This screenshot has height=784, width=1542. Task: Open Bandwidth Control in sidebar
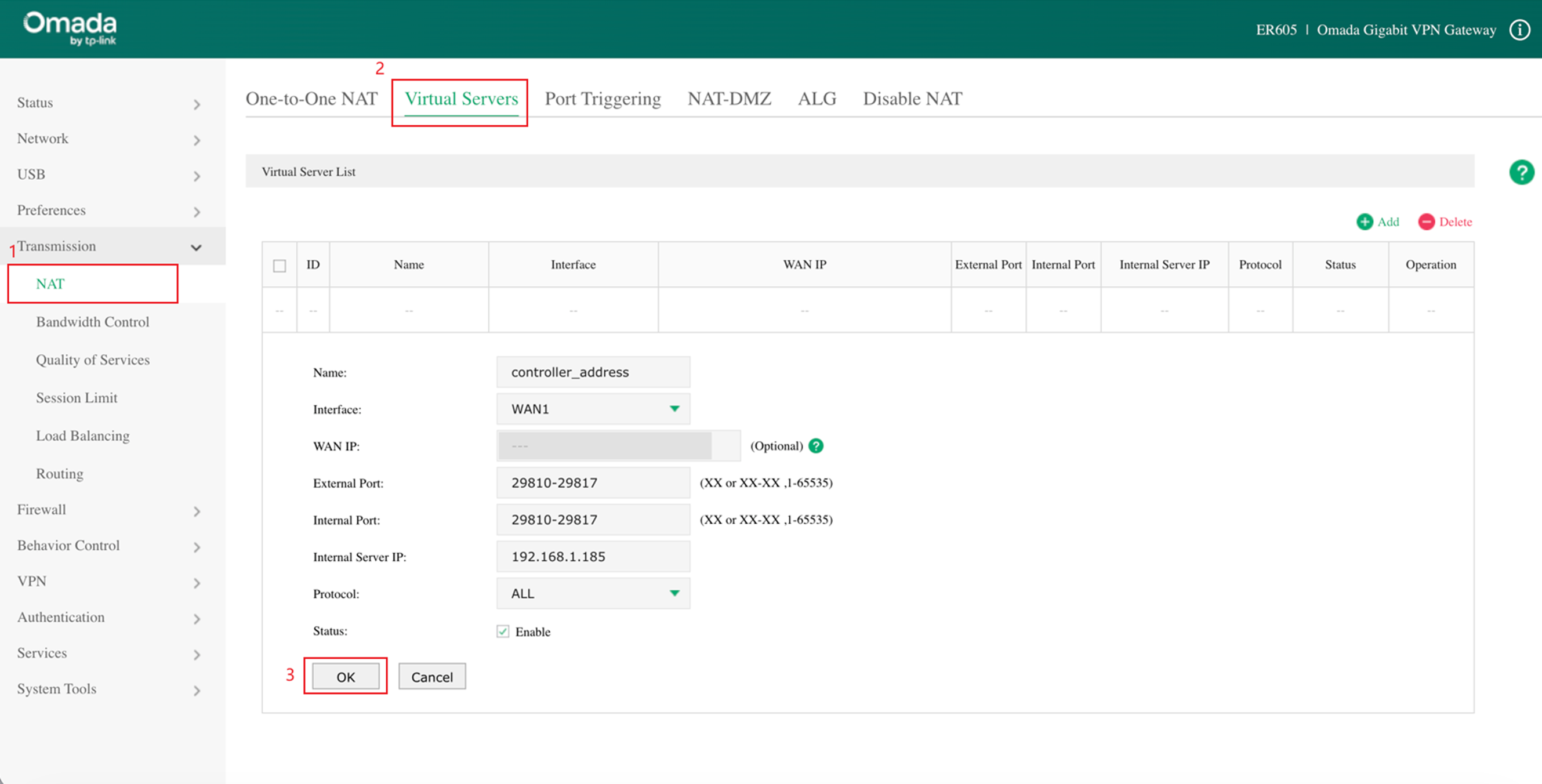coord(93,322)
